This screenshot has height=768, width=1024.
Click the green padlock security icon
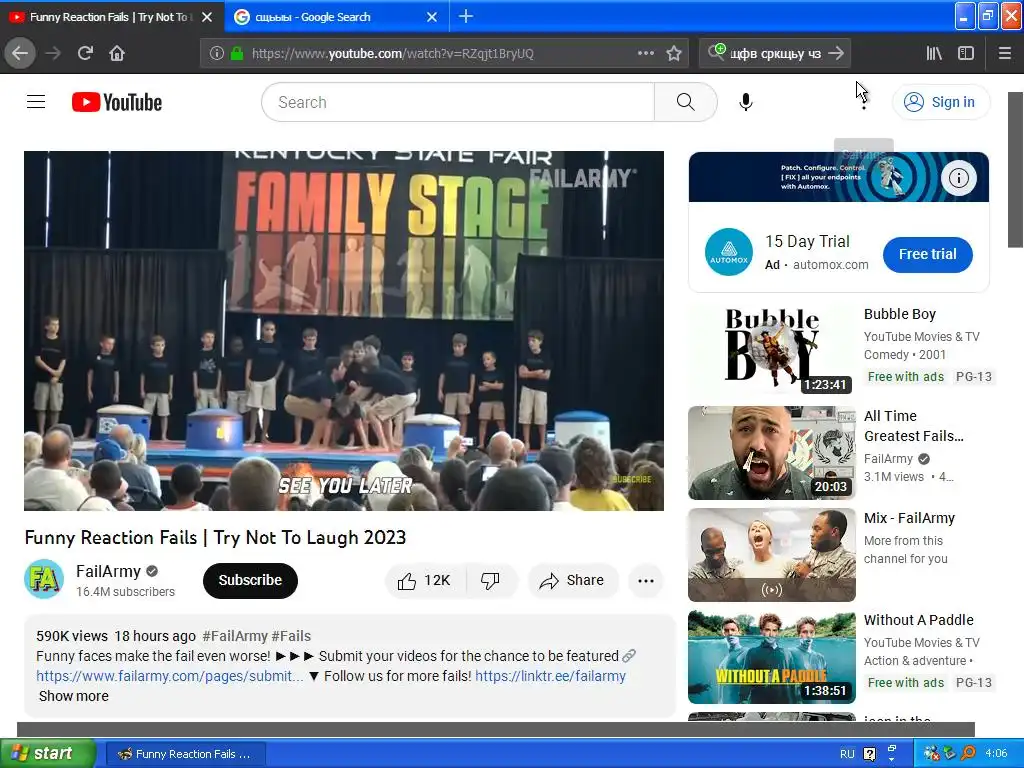tap(237, 54)
